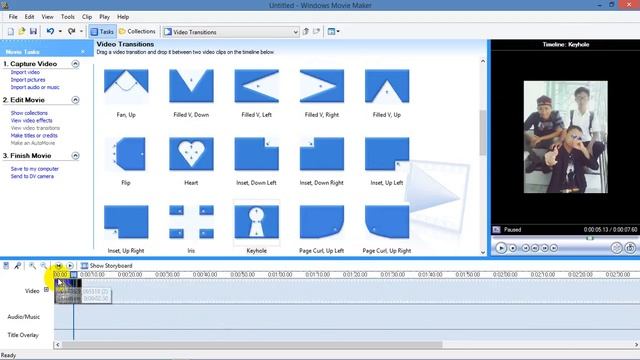The image size is (640, 360).
Task: Collapse the Capture Video section
Action: [76, 64]
